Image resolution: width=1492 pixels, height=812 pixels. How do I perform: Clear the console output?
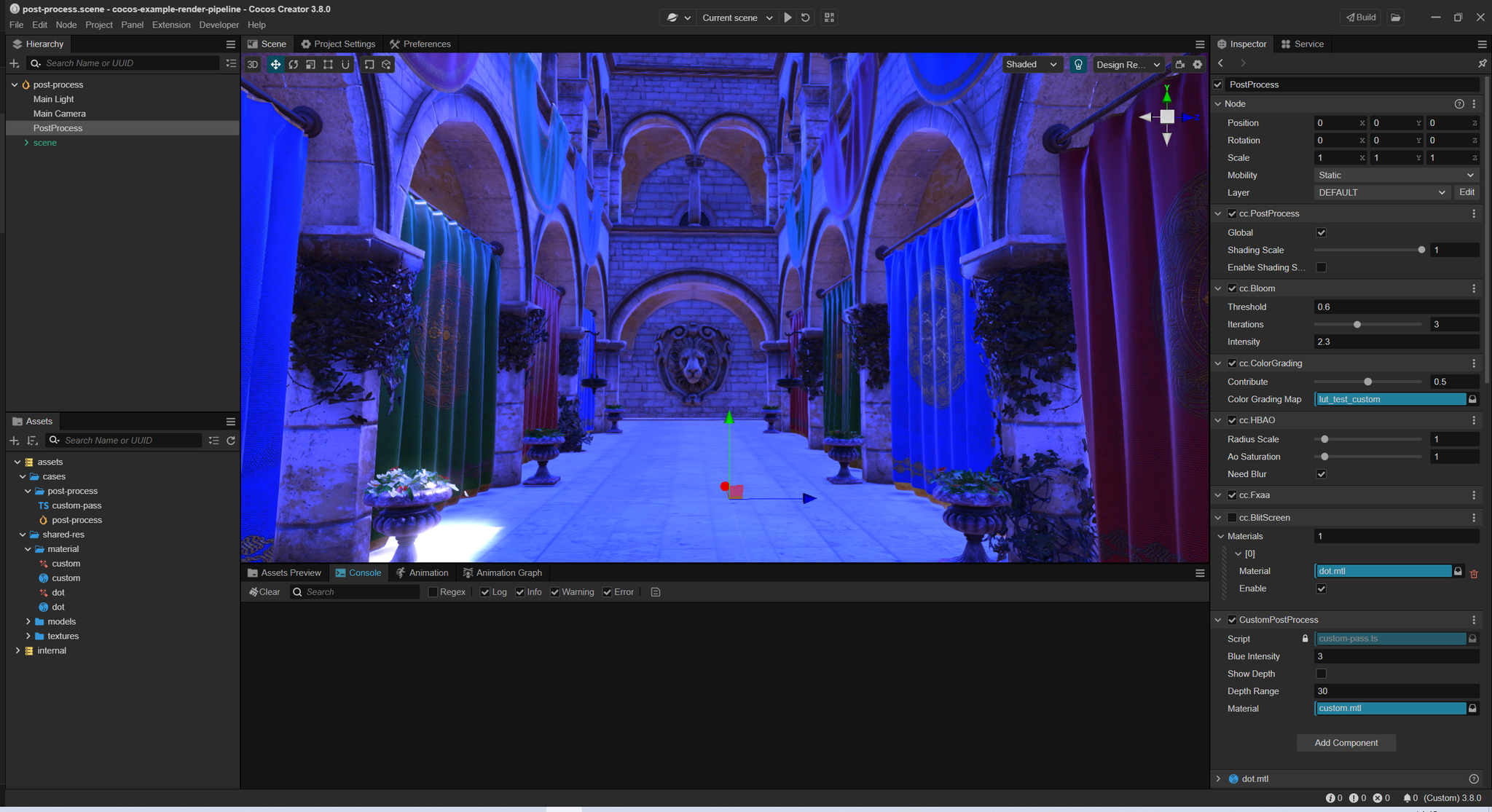pos(264,592)
